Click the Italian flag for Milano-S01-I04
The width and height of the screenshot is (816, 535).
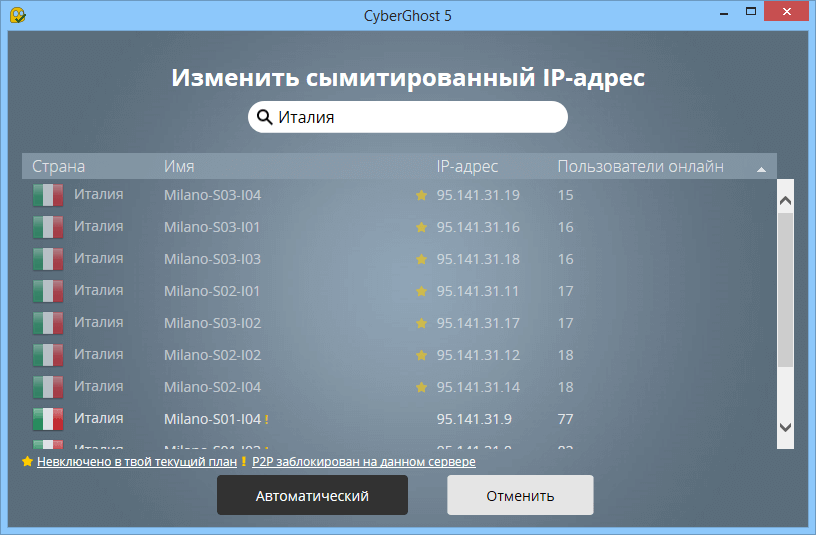point(48,419)
